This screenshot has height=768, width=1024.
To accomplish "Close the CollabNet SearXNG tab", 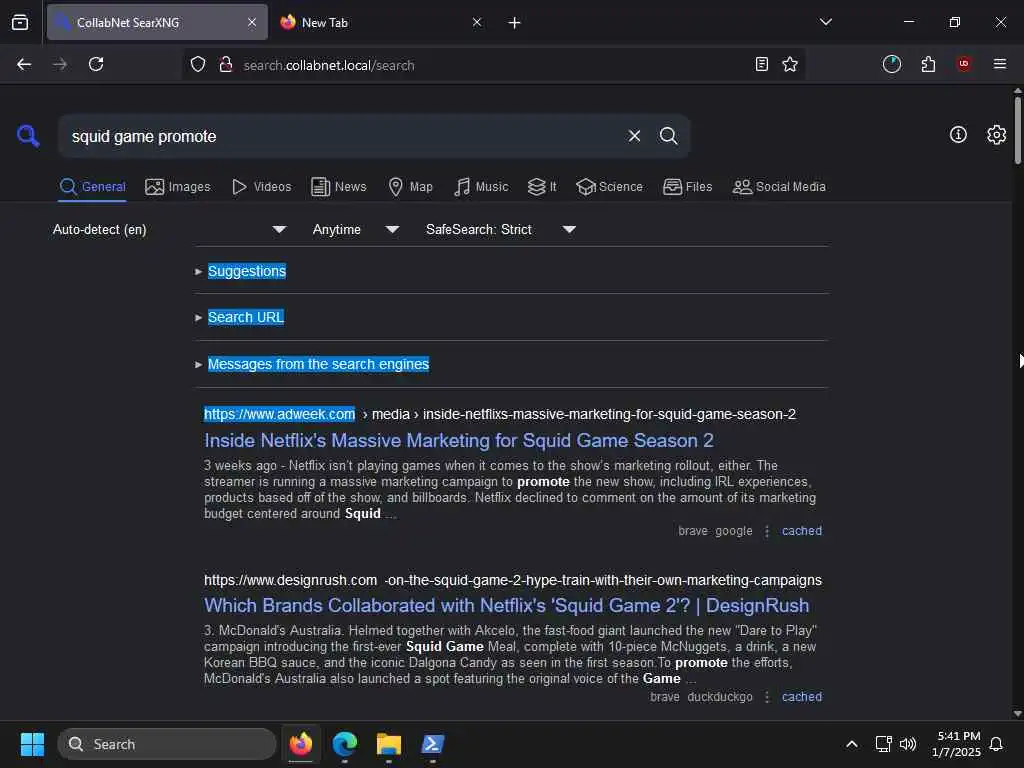I will click(x=252, y=22).
